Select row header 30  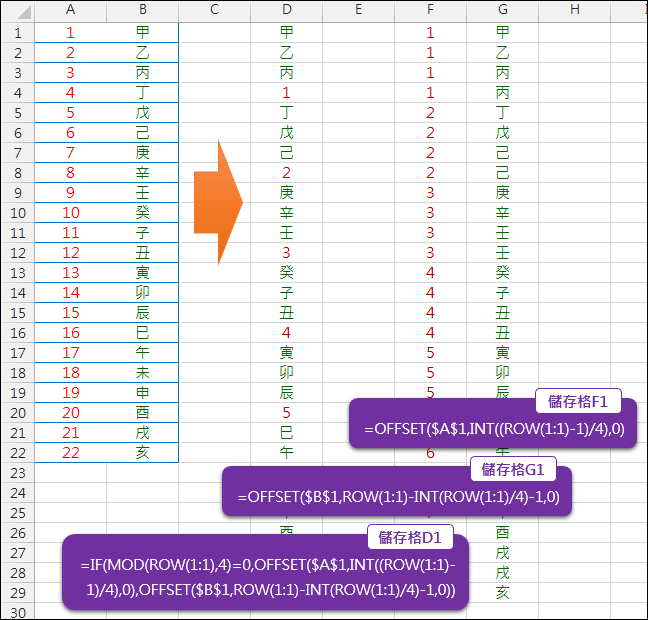[x=17, y=612]
